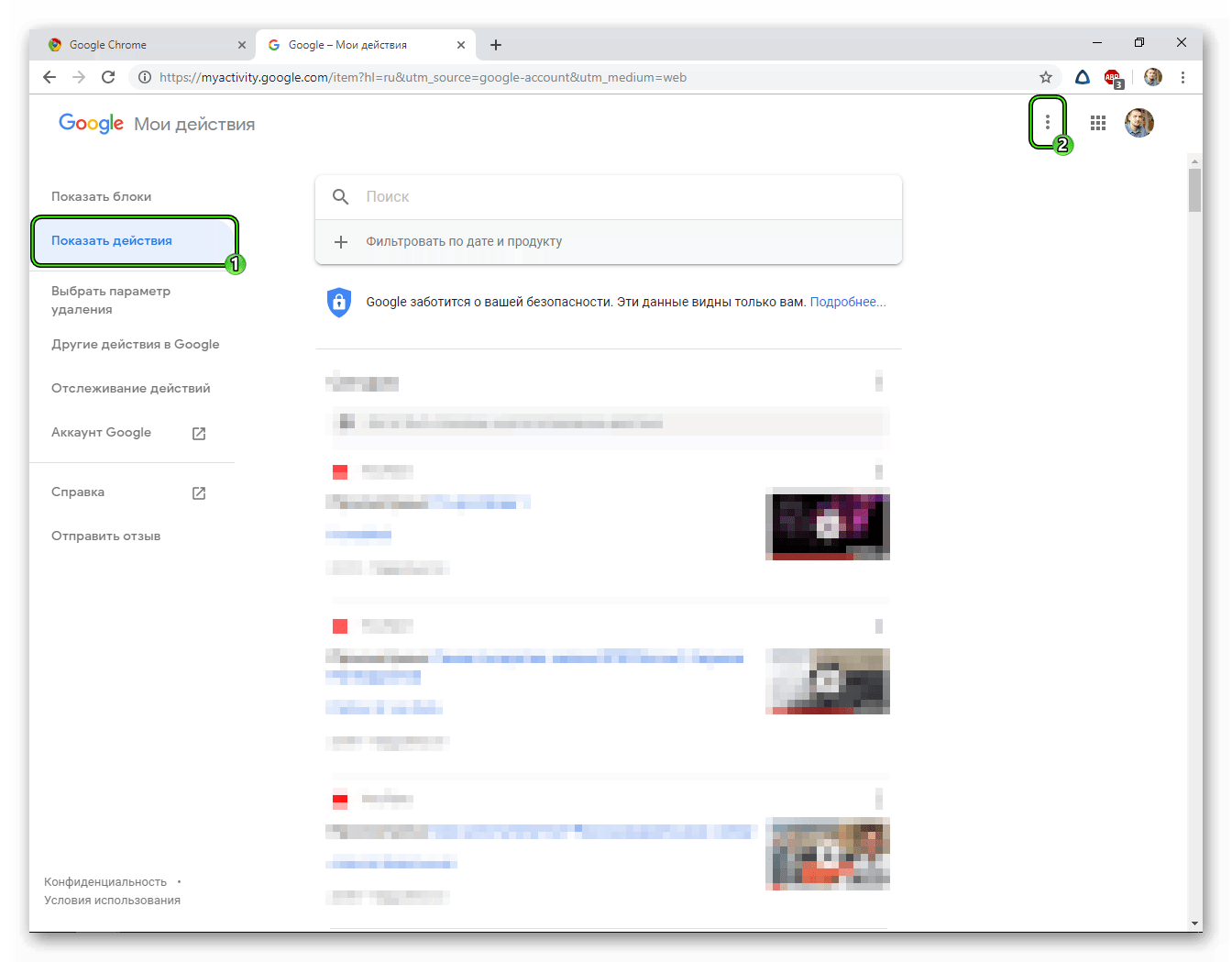Click the Мои действия page title
This screenshot has width=1232, height=962.
(x=194, y=124)
